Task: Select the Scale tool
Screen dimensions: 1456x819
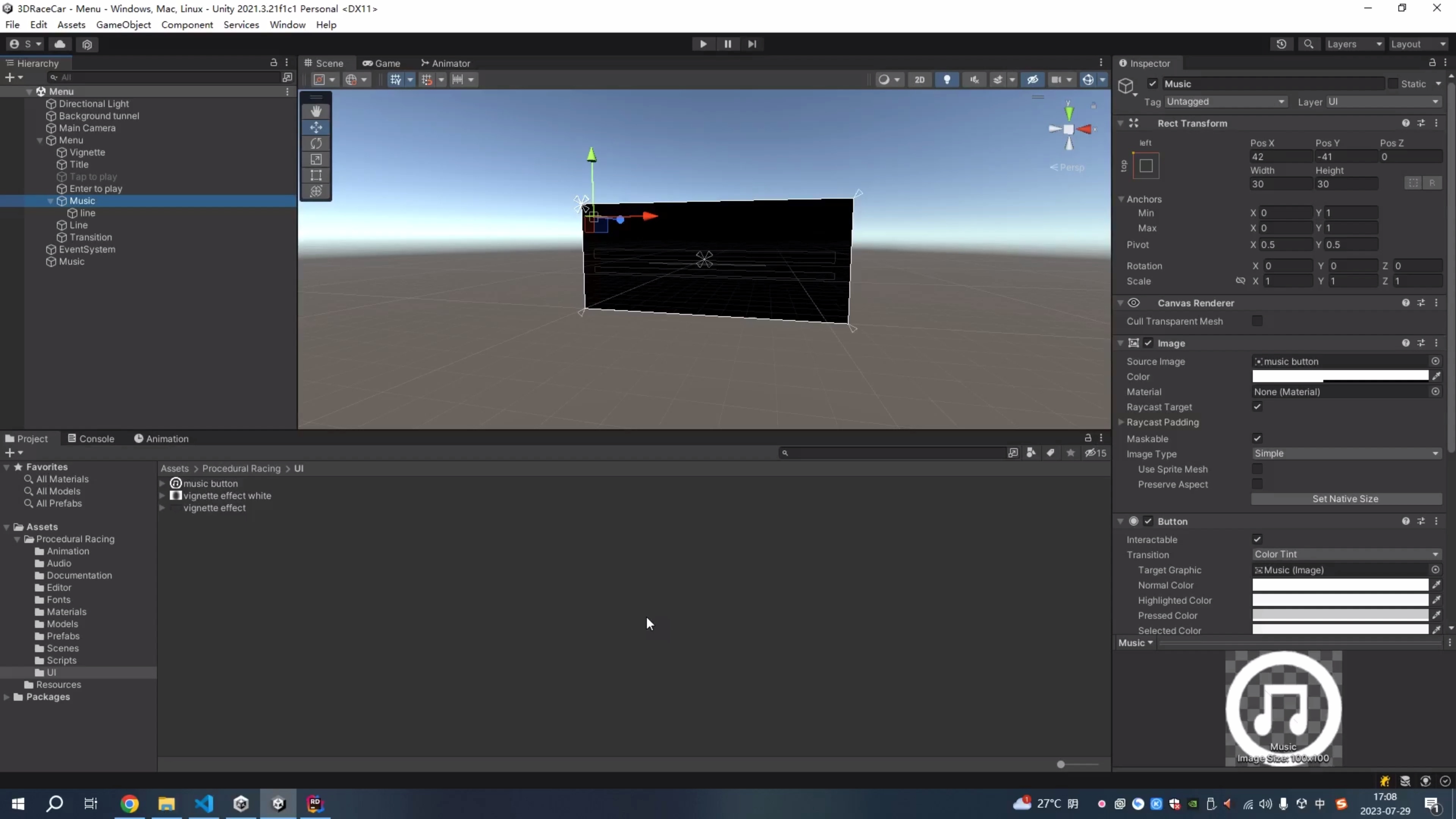Action: point(316,159)
